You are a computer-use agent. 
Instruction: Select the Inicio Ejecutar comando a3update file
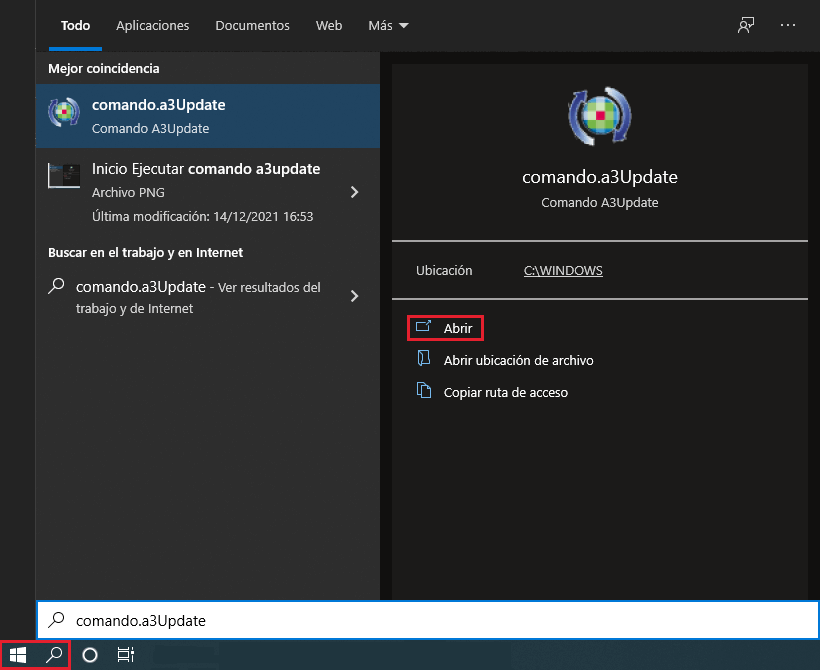point(208,192)
